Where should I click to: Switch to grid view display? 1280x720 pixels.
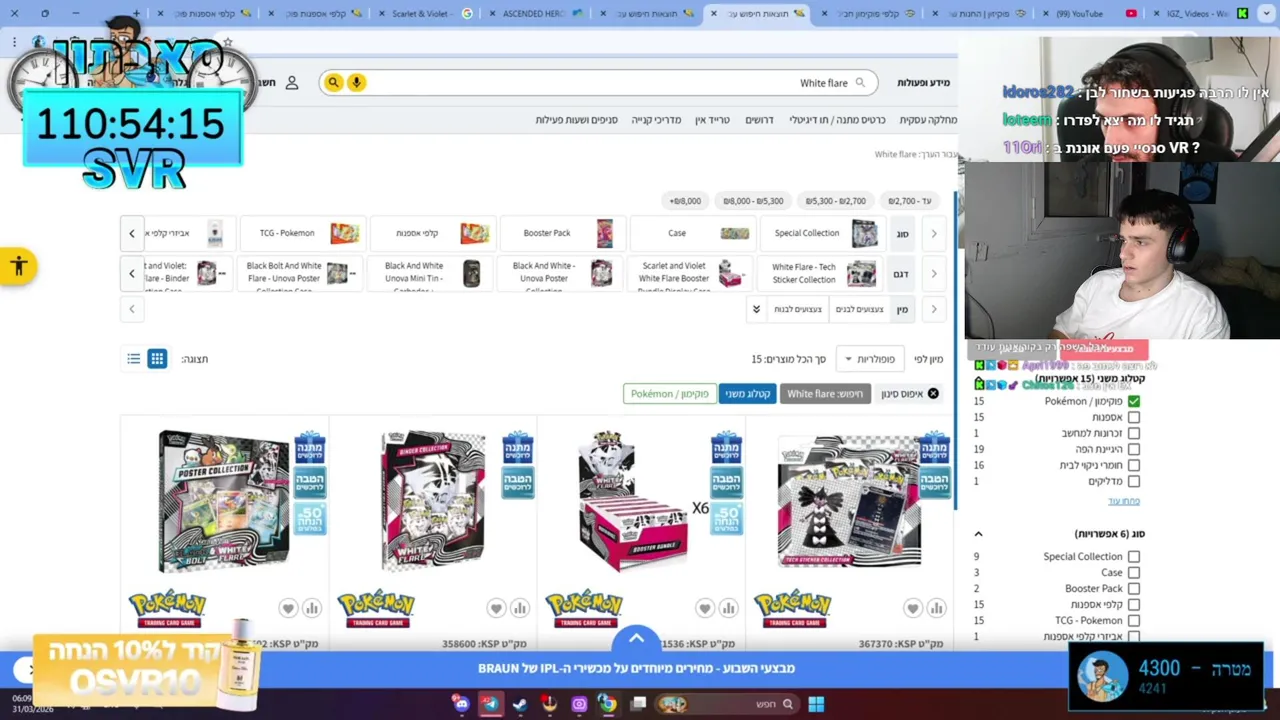(157, 359)
